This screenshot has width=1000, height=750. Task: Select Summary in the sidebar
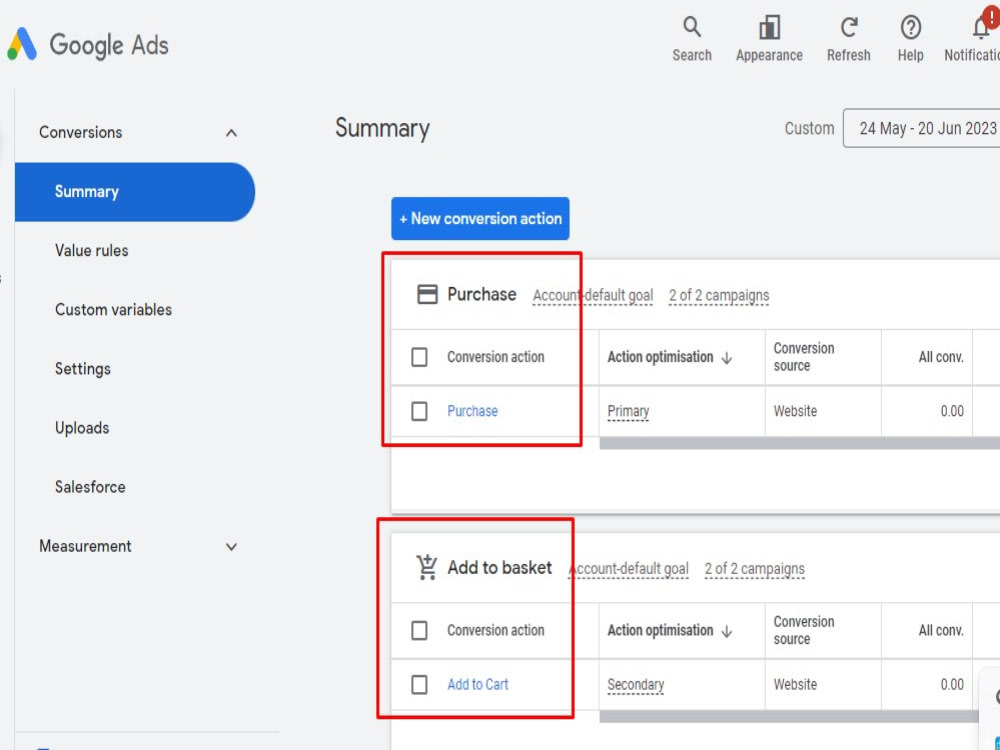click(x=135, y=192)
